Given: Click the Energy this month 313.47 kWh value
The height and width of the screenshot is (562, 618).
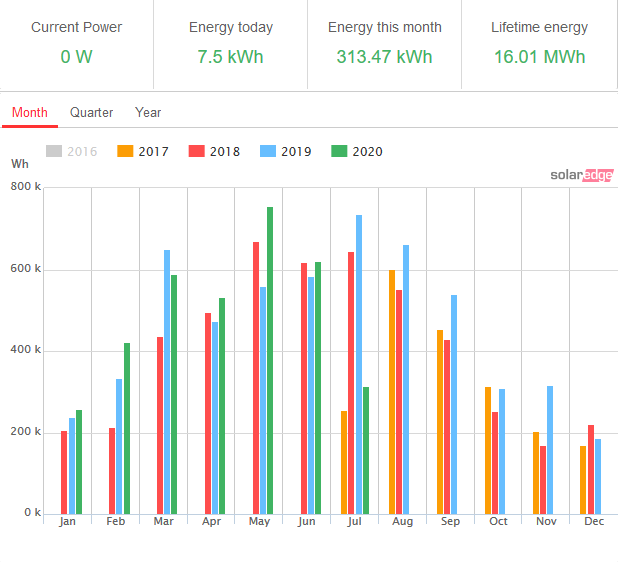Looking at the screenshot, I should [385, 57].
